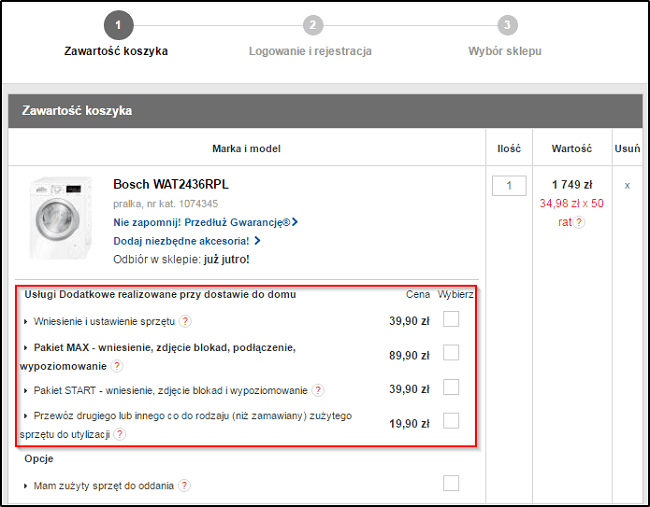This screenshot has height=507, width=650.
Task: Check the Przewóz zużytego sprzętu option
Action: [451, 421]
